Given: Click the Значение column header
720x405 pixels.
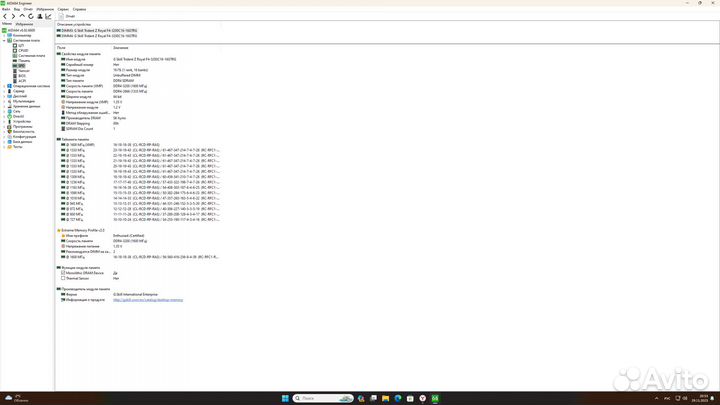Looking at the screenshot, I should [x=121, y=48].
